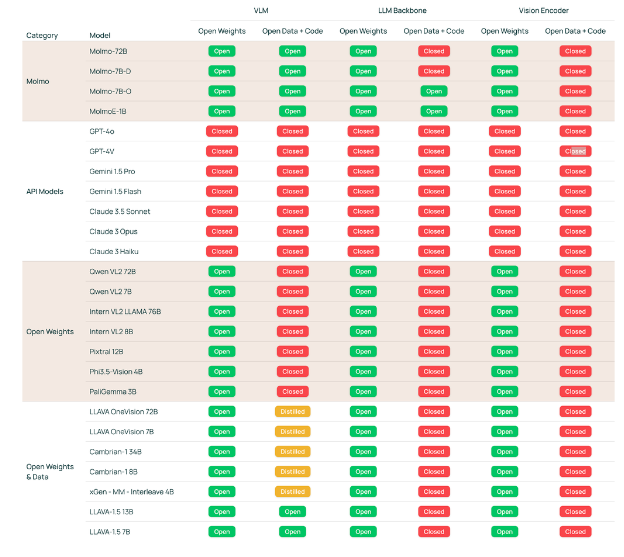The image size is (624, 557).
Task: Click the Molmo category label
Action: [38, 81]
